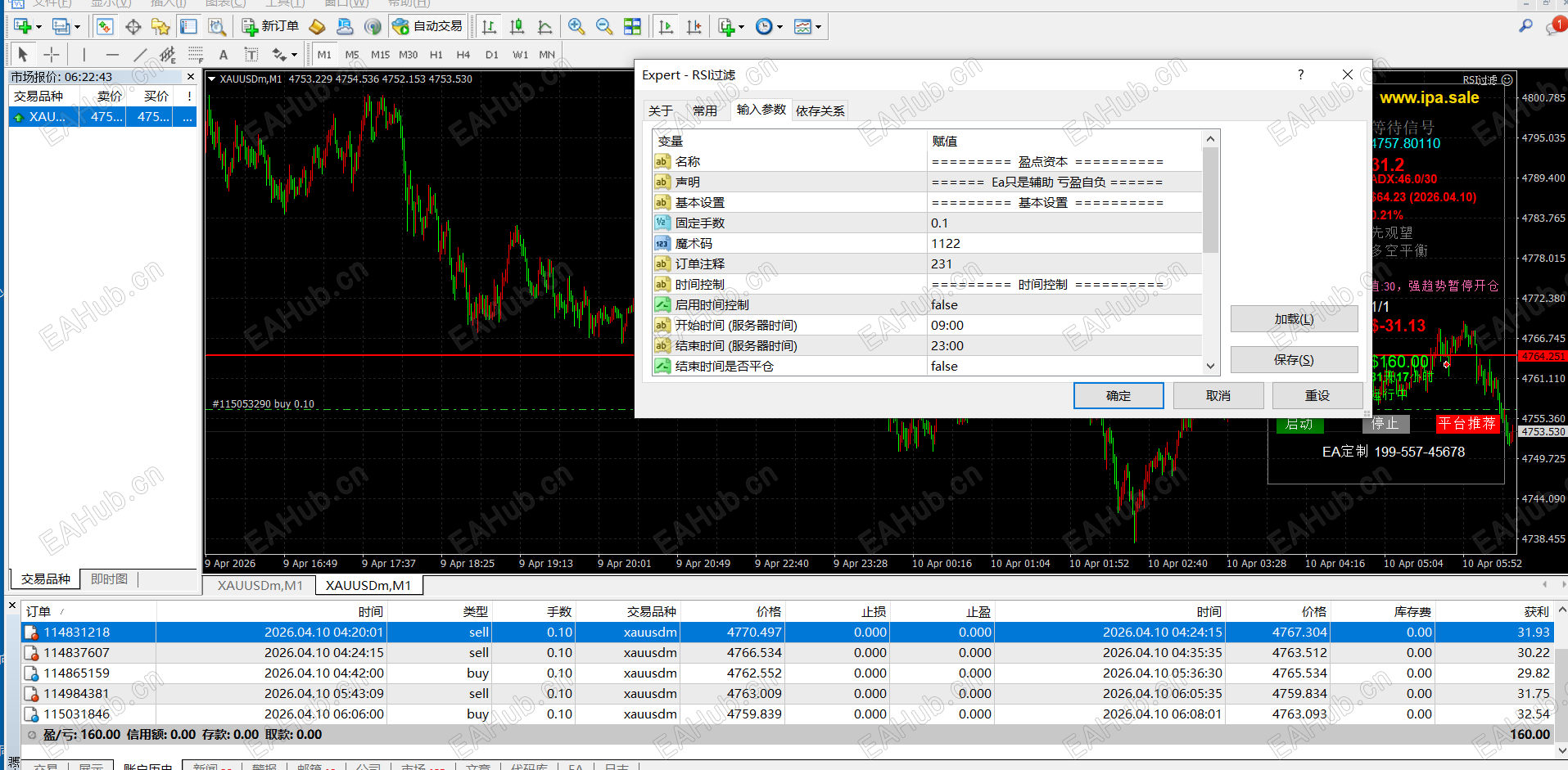1568x770 pixels.
Task: Pick the vertical line drawing tool
Action: click(84, 55)
